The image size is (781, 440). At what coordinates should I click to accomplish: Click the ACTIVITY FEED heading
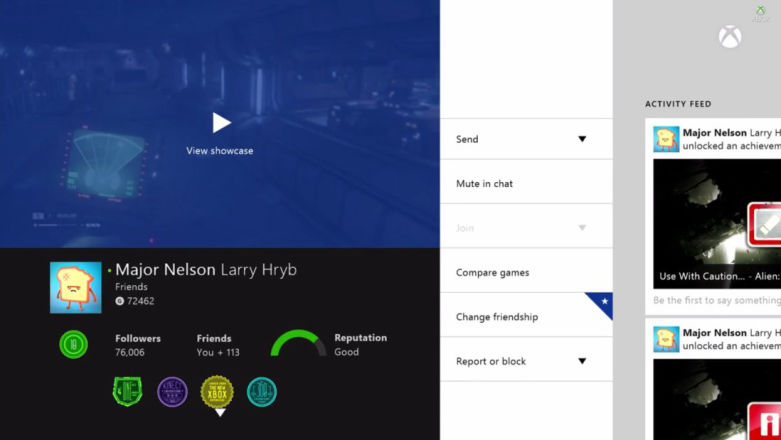678,104
